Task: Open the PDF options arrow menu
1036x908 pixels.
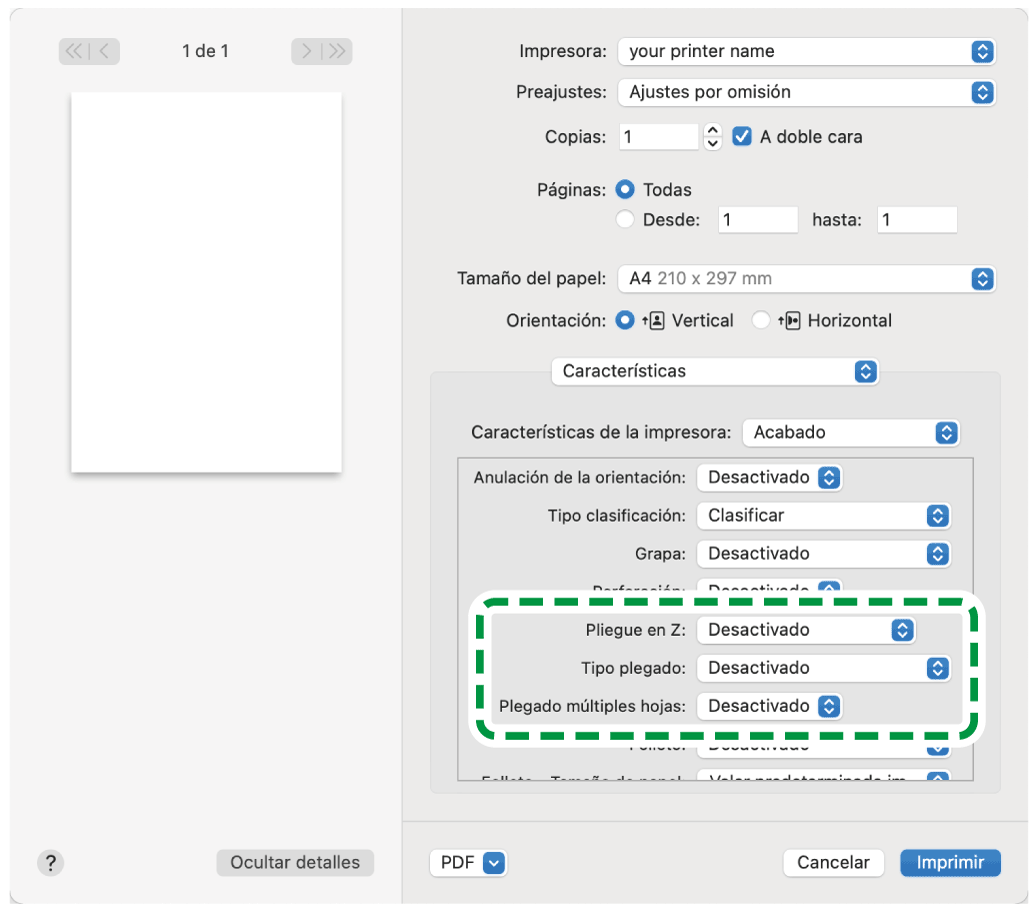Action: click(x=494, y=863)
